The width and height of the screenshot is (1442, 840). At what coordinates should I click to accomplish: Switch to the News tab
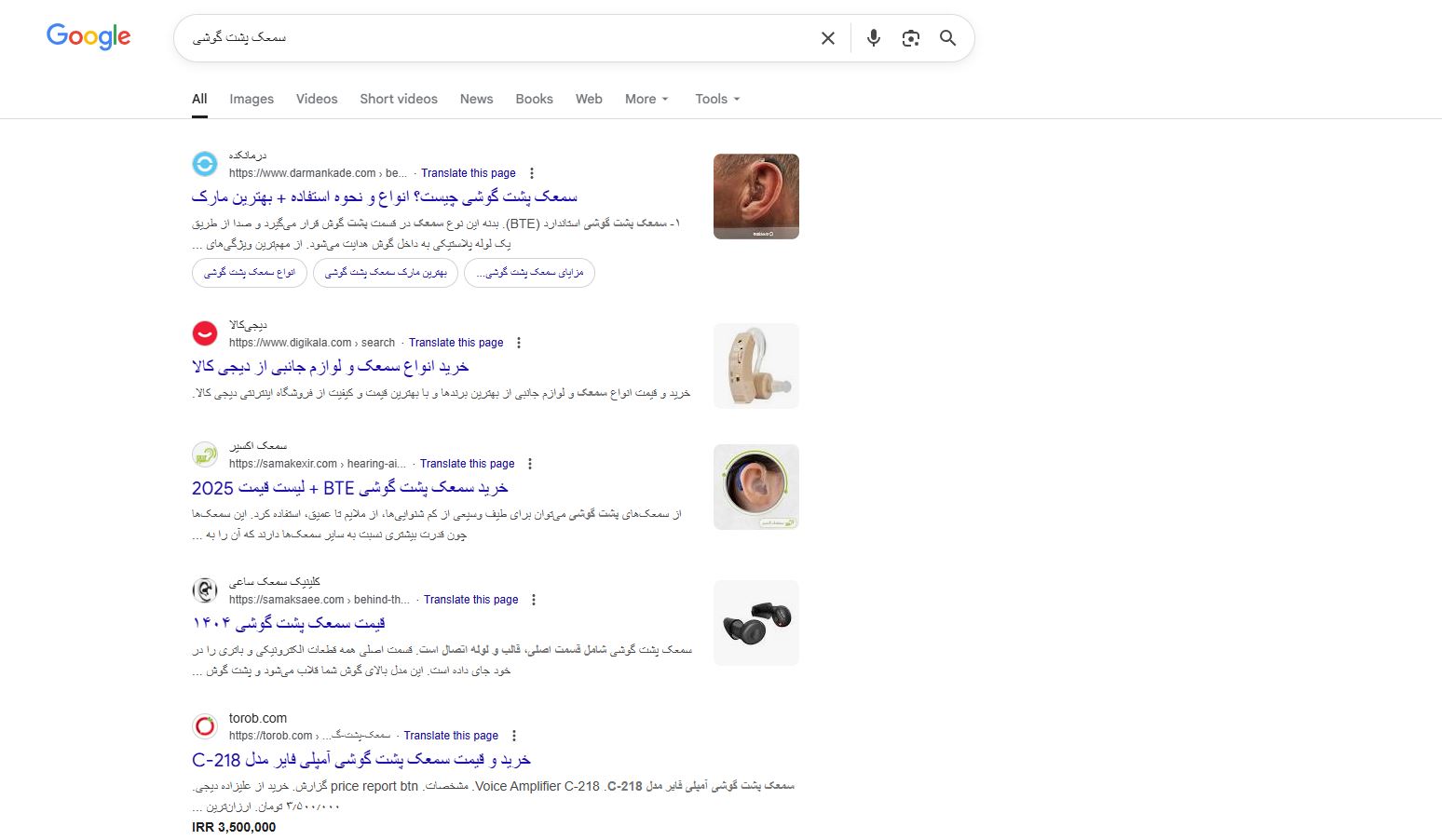tap(476, 99)
